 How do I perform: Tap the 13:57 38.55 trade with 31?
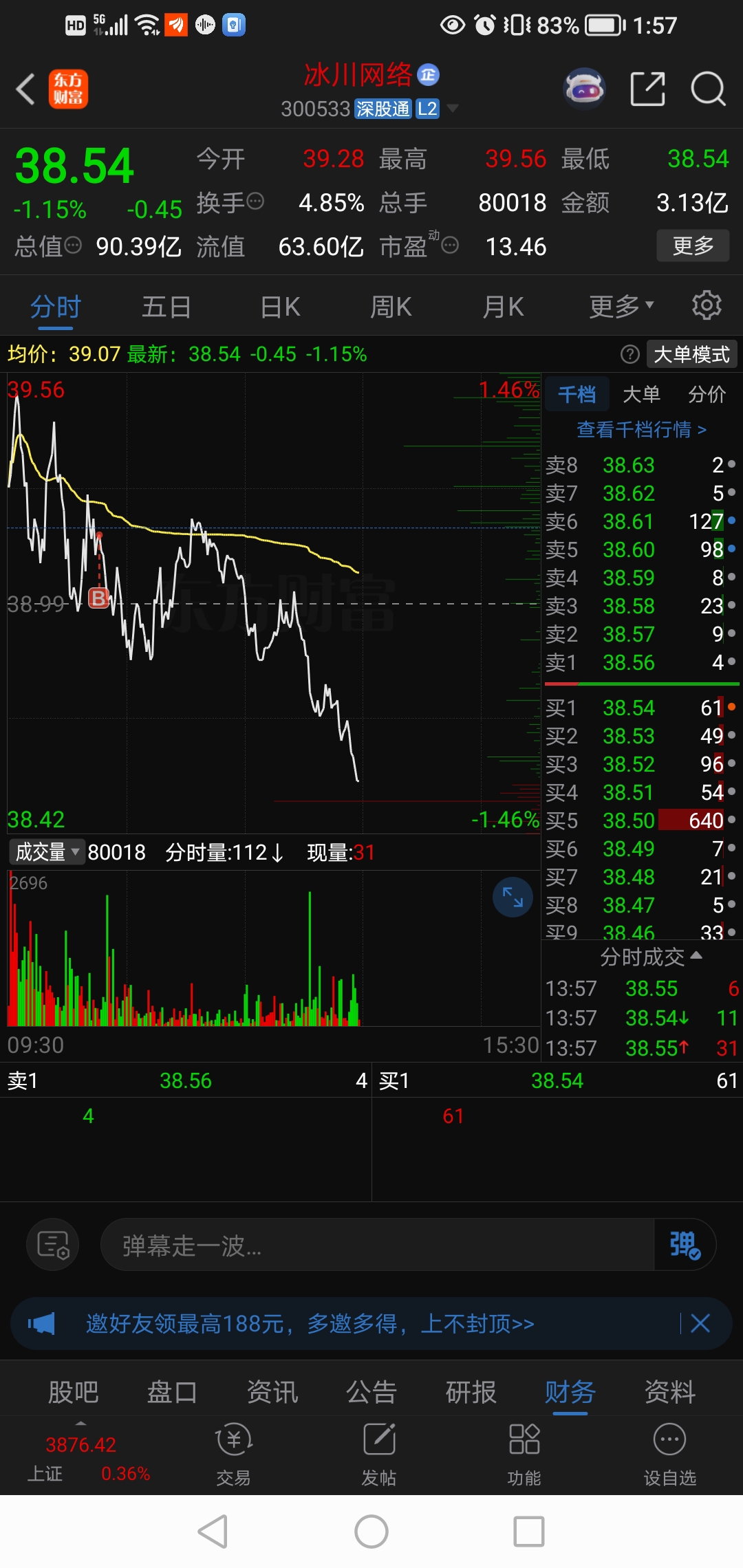pos(641,1048)
